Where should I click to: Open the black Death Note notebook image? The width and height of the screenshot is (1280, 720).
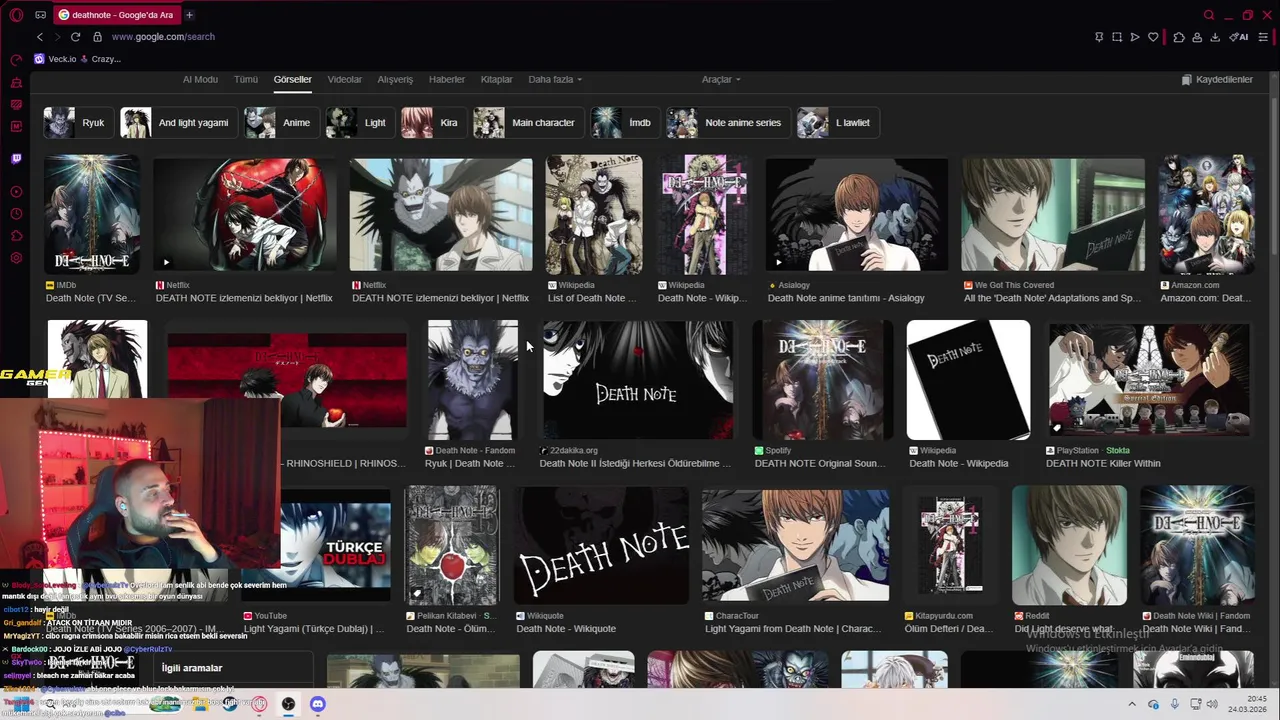[968, 380]
